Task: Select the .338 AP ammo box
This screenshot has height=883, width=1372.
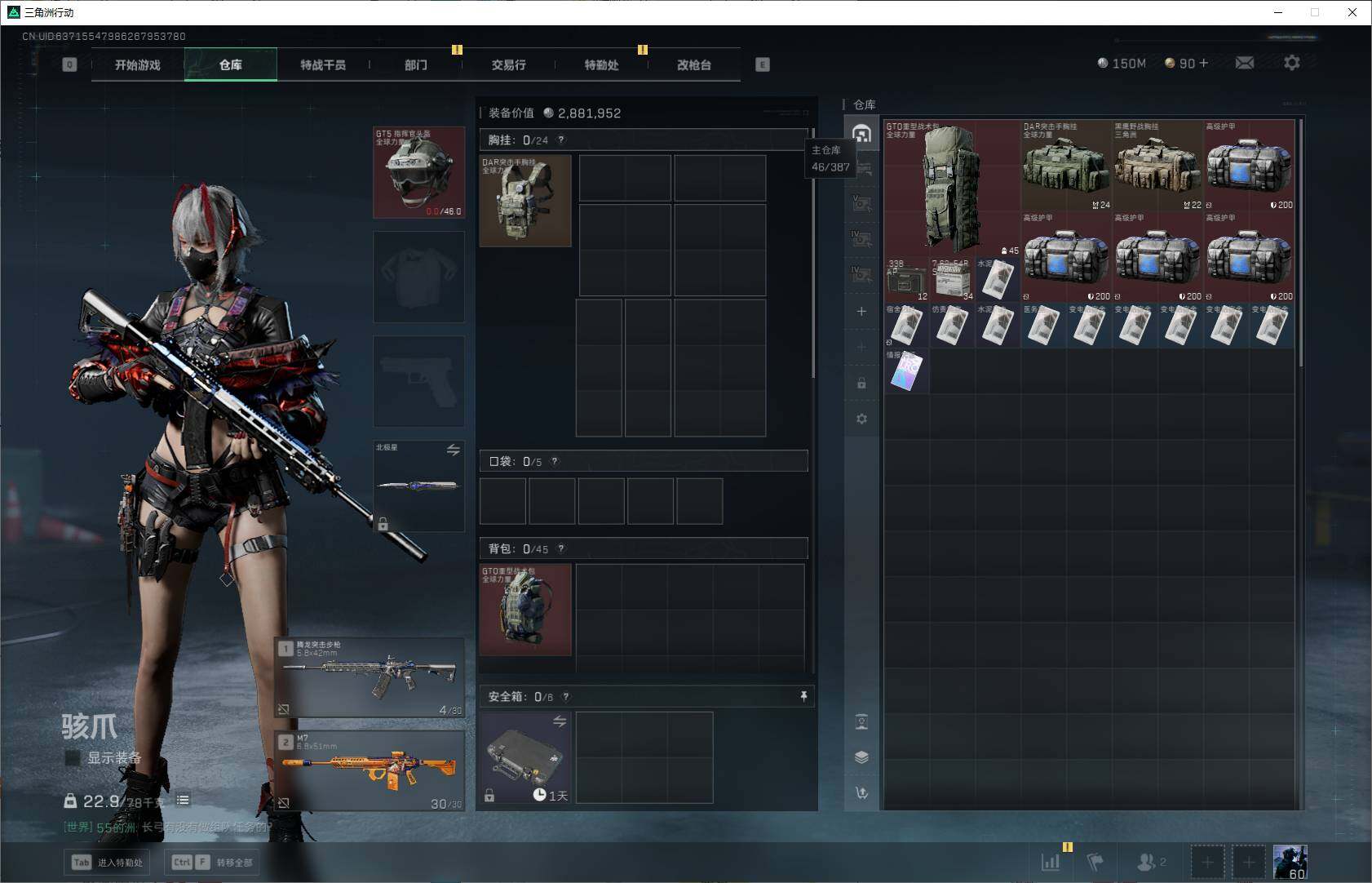Action: click(x=907, y=280)
